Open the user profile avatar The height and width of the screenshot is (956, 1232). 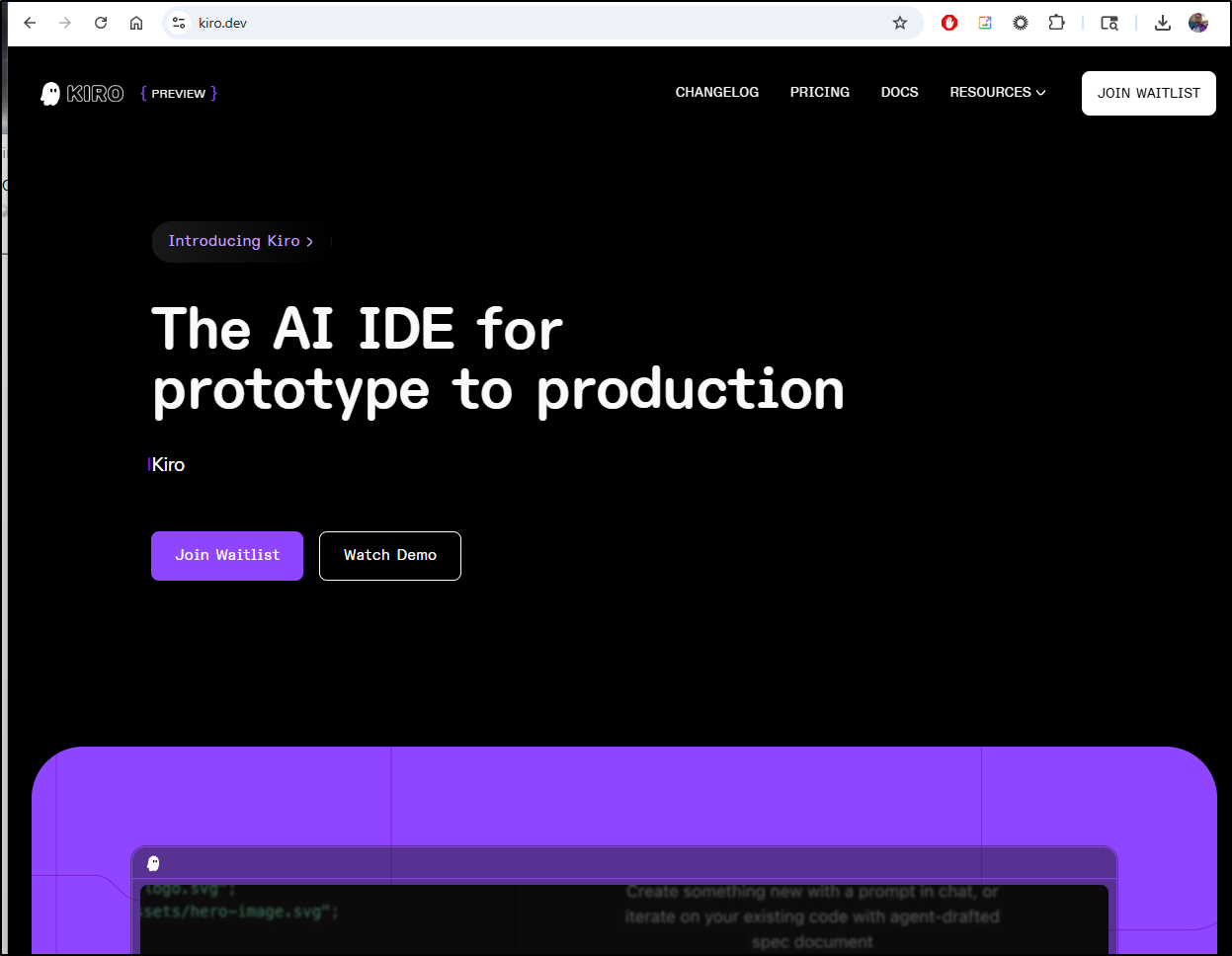1198,23
